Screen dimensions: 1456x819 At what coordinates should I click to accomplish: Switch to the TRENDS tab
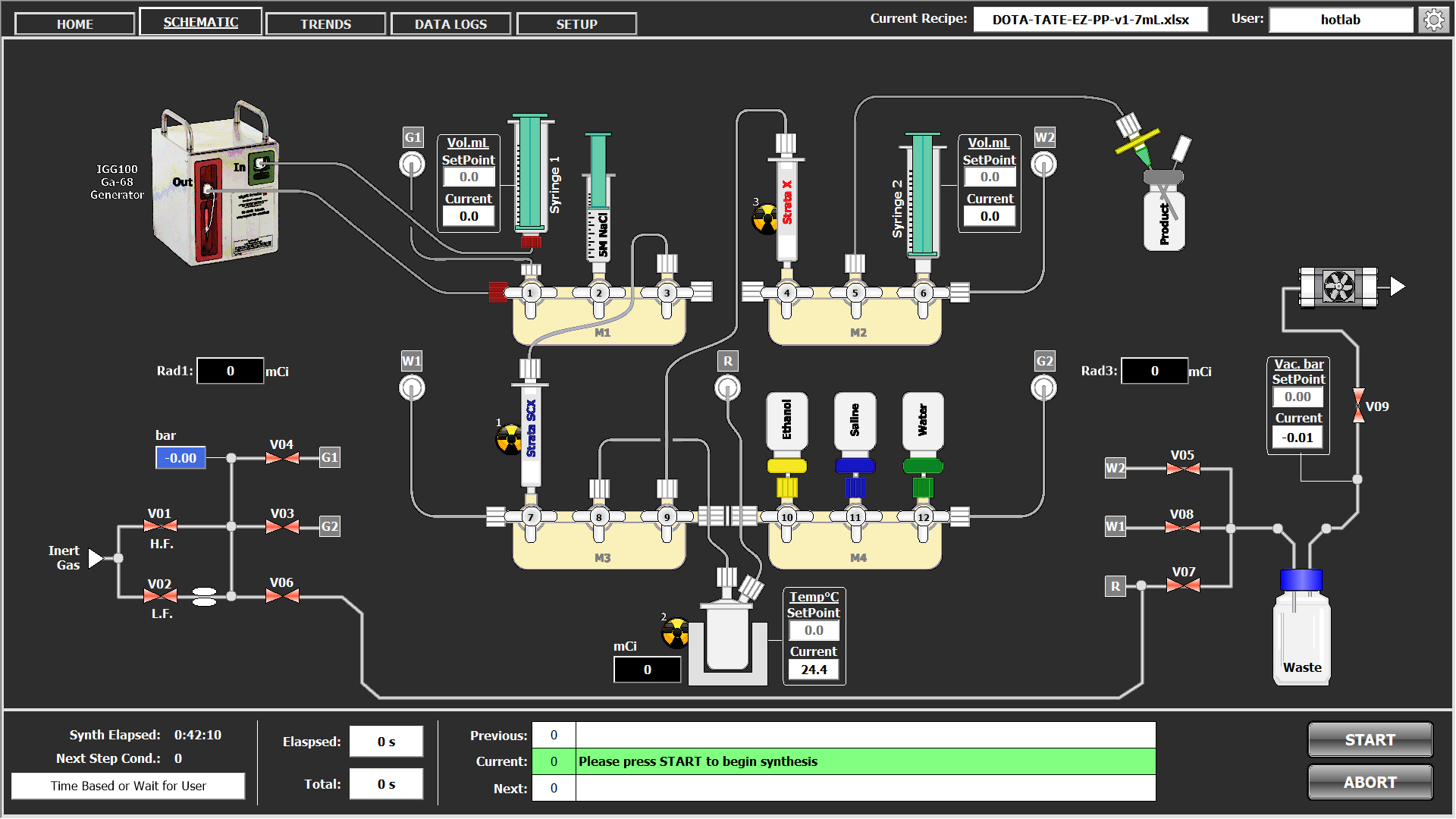(325, 24)
